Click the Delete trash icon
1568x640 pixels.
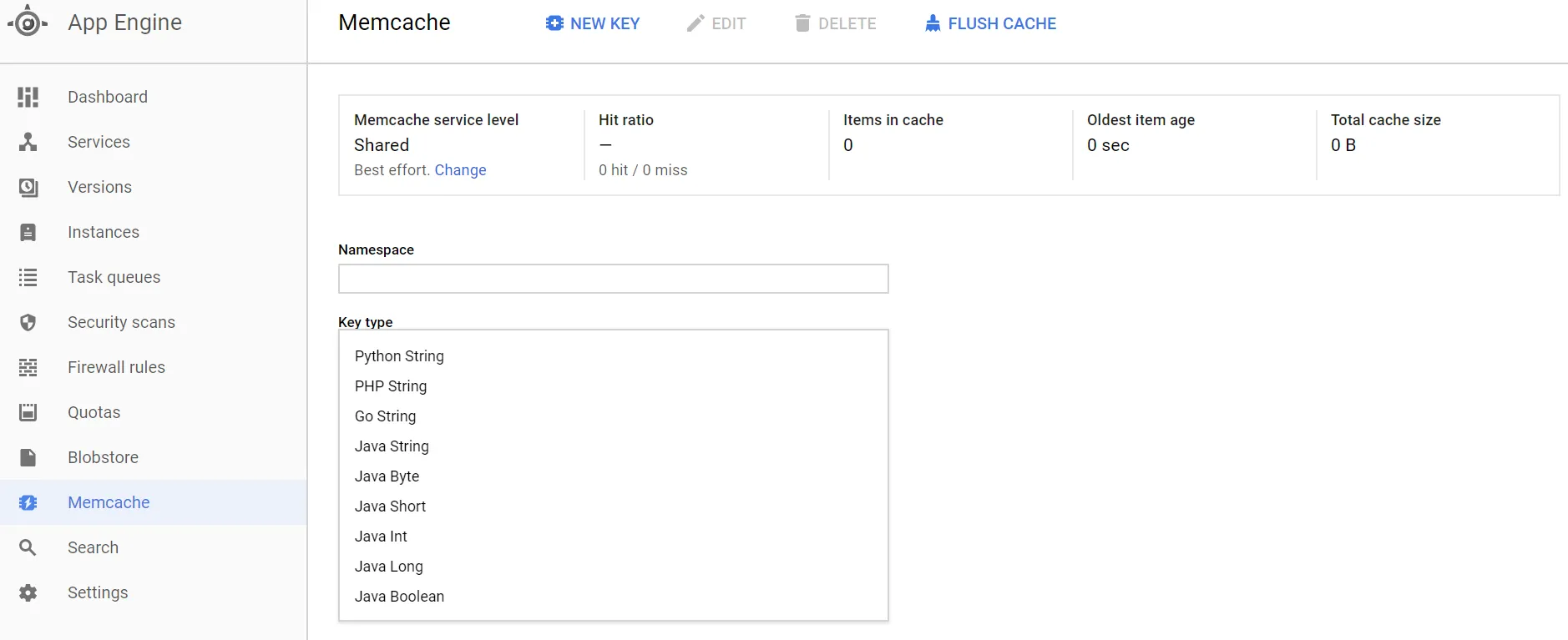tap(802, 23)
